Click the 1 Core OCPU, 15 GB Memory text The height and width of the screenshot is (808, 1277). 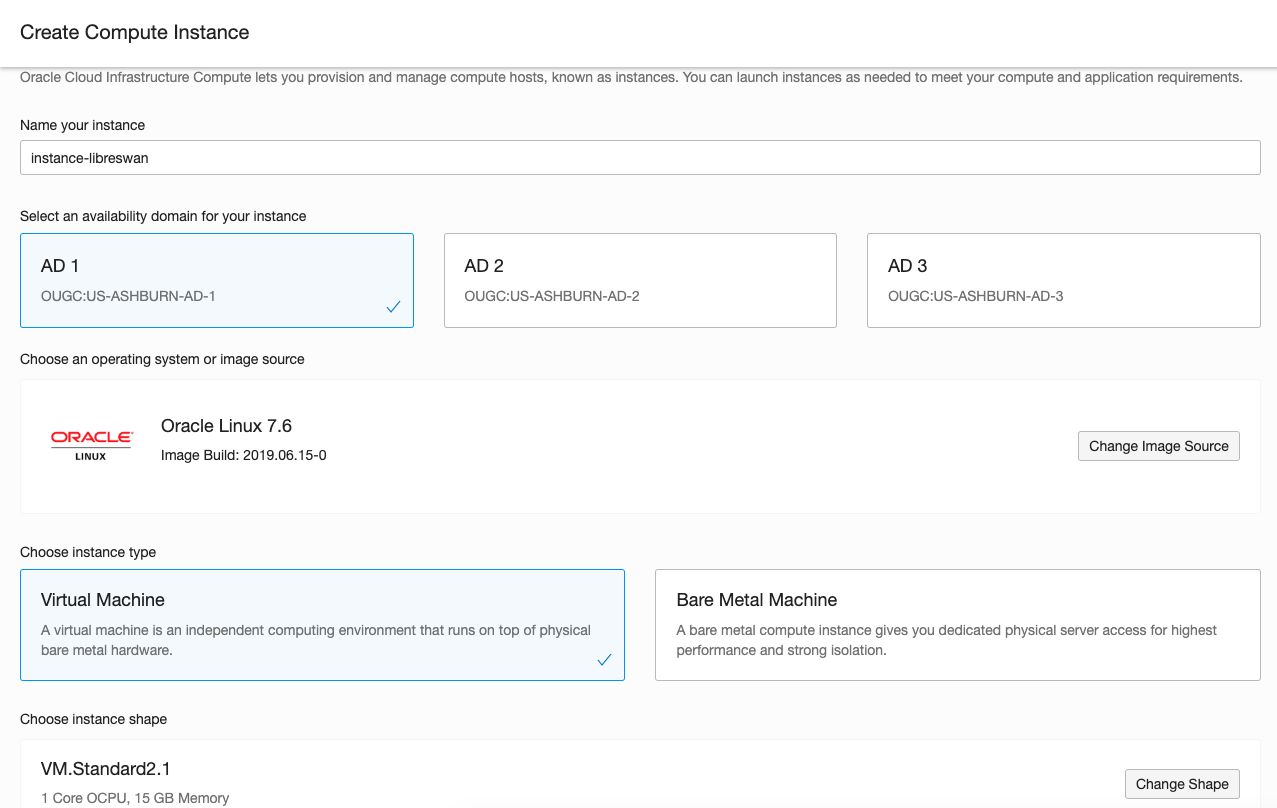[135, 798]
